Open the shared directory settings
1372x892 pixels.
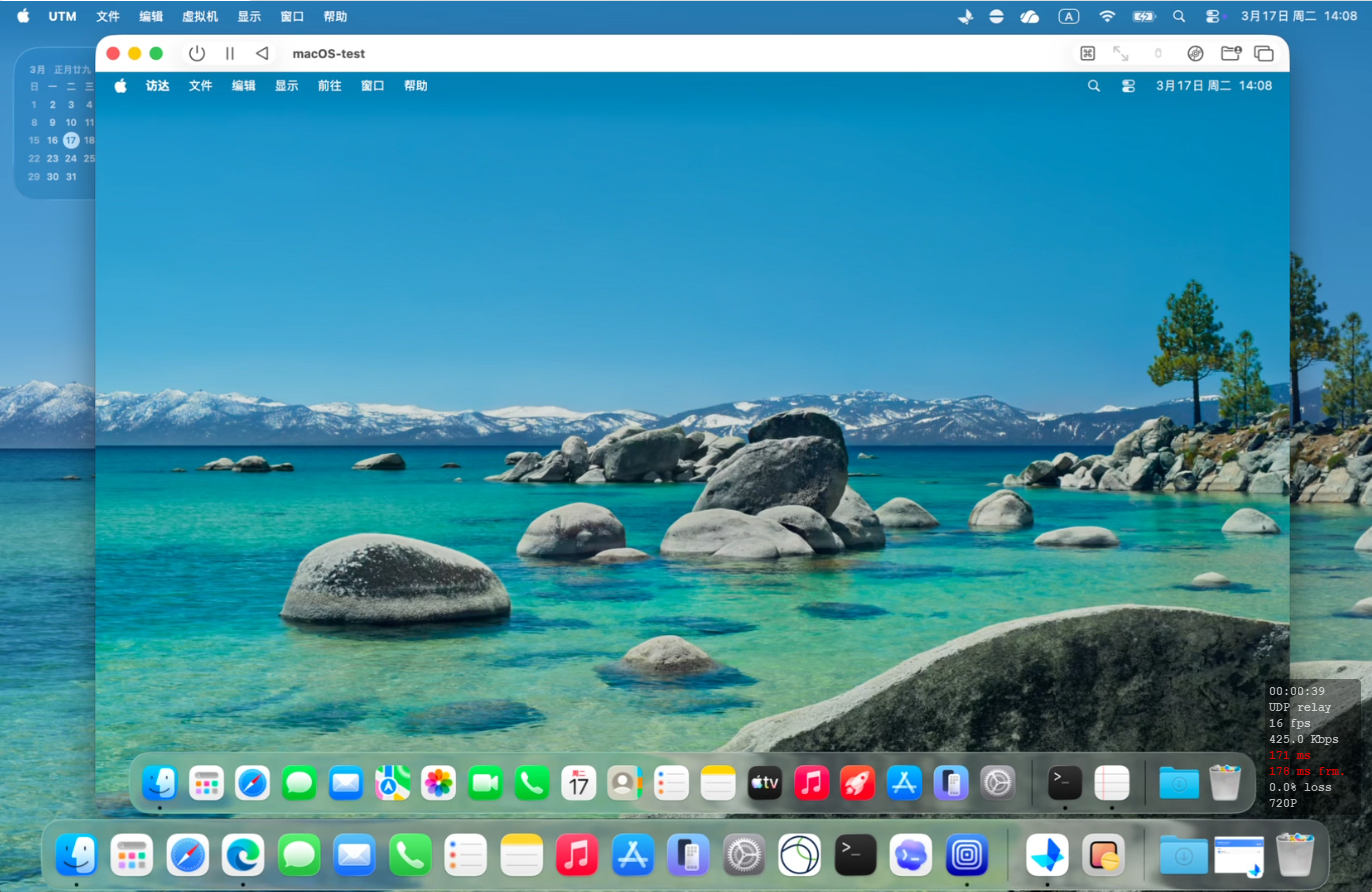point(1231,53)
